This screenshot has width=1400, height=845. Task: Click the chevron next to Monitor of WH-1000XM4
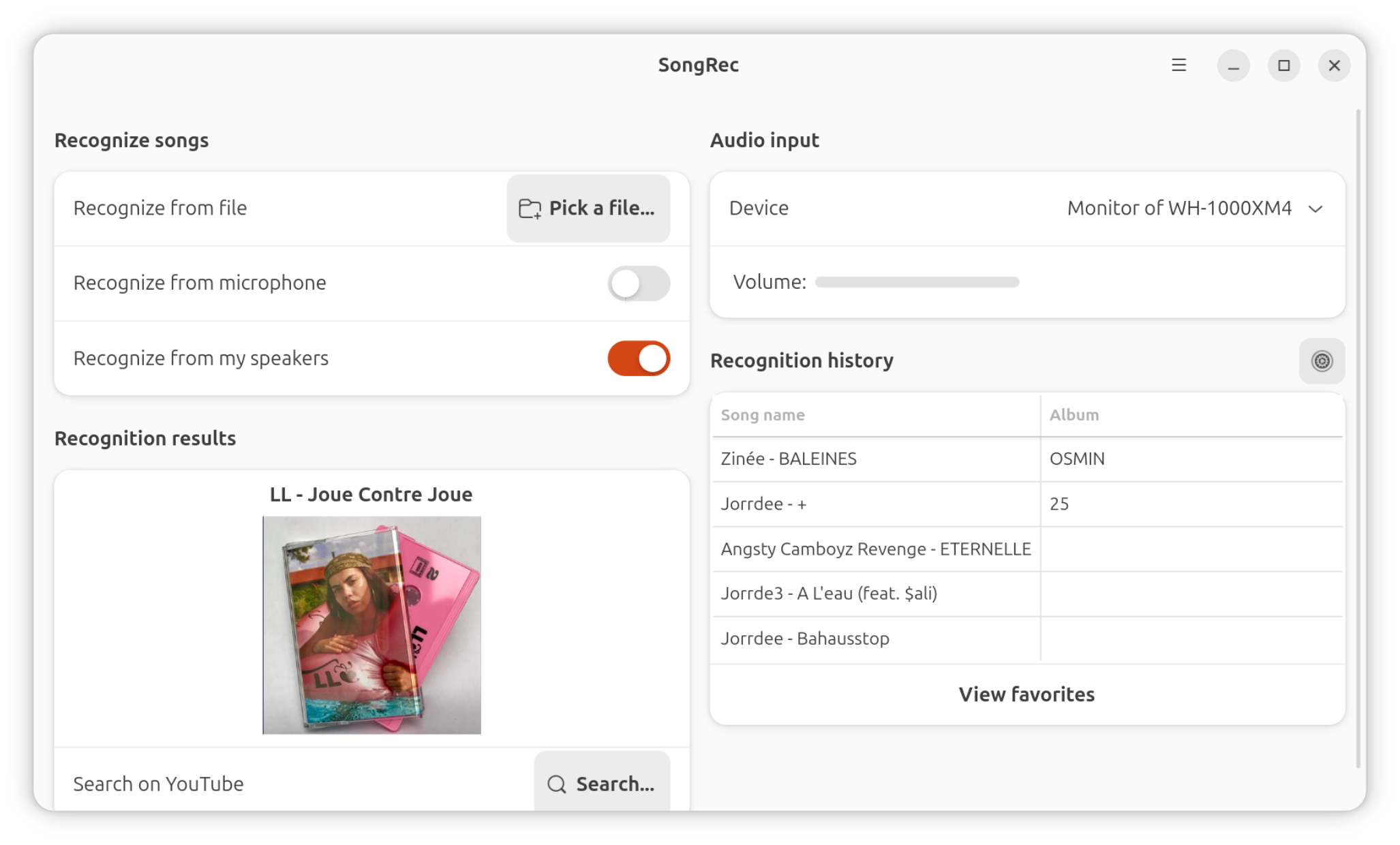click(x=1315, y=209)
